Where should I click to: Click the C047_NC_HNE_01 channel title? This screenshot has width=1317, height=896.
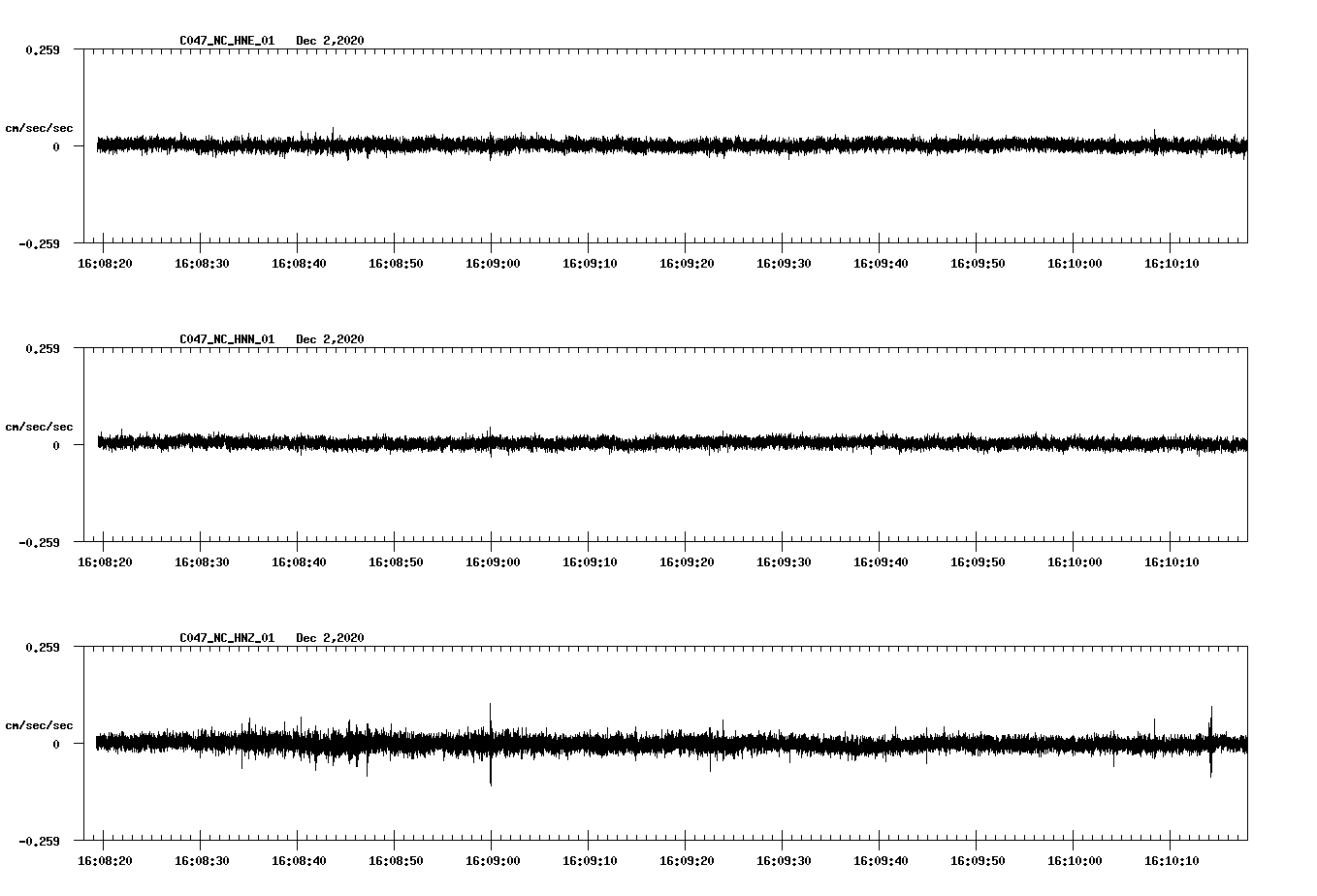(226, 42)
